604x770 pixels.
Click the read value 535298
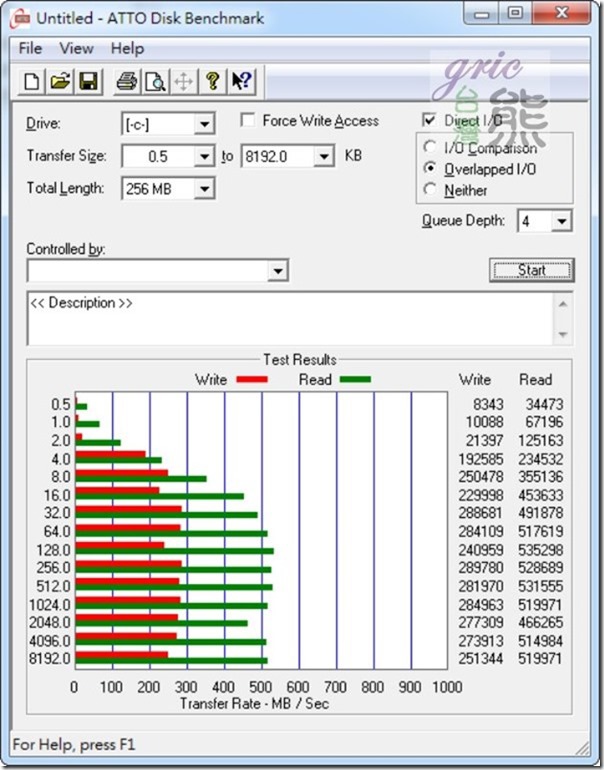pyautogui.click(x=540, y=550)
